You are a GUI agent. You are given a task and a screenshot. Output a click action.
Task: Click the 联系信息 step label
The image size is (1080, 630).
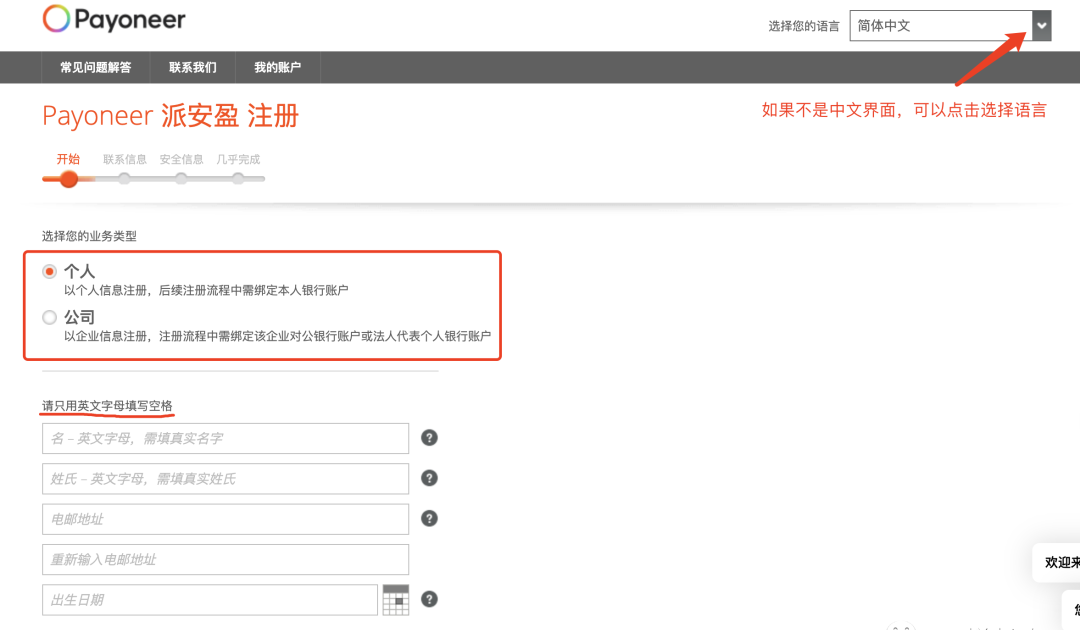(x=124, y=158)
